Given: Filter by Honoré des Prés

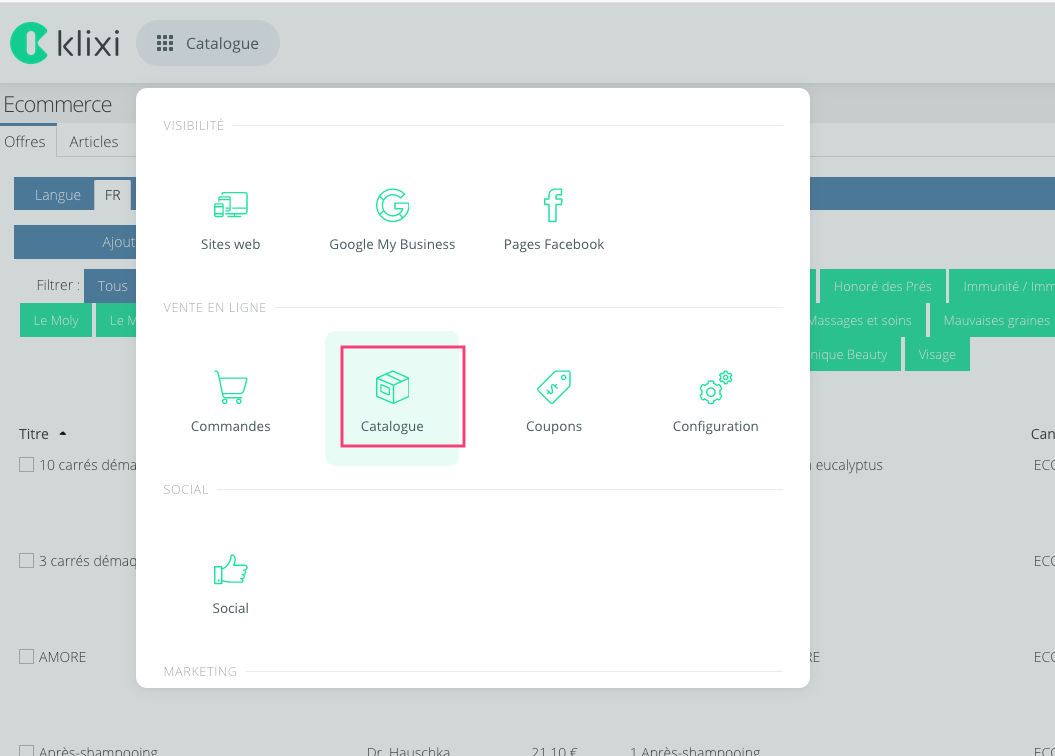Looking at the screenshot, I should pyautogui.click(x=882, y=286).
